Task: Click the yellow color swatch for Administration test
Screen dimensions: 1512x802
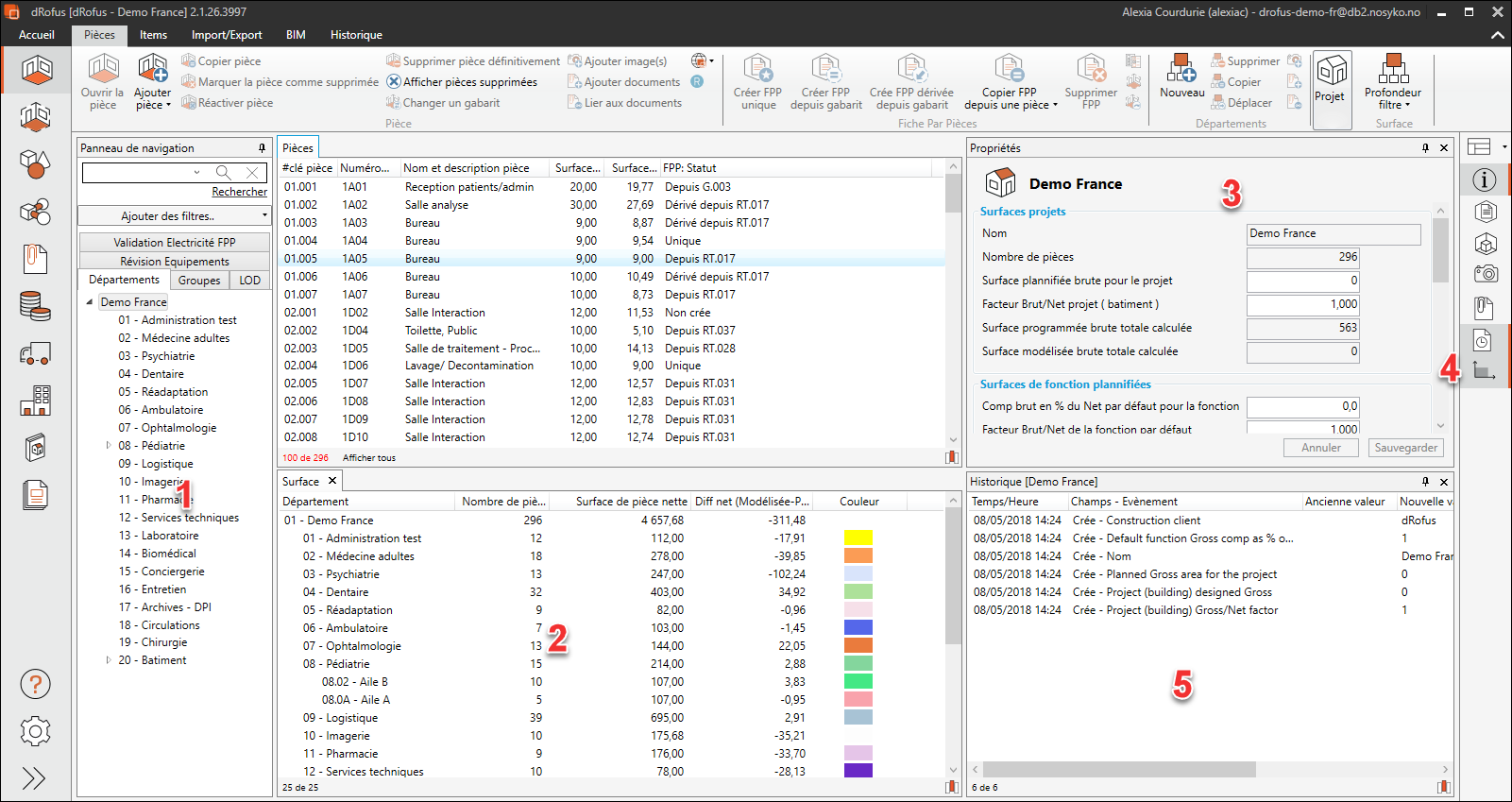Action: 858,538
